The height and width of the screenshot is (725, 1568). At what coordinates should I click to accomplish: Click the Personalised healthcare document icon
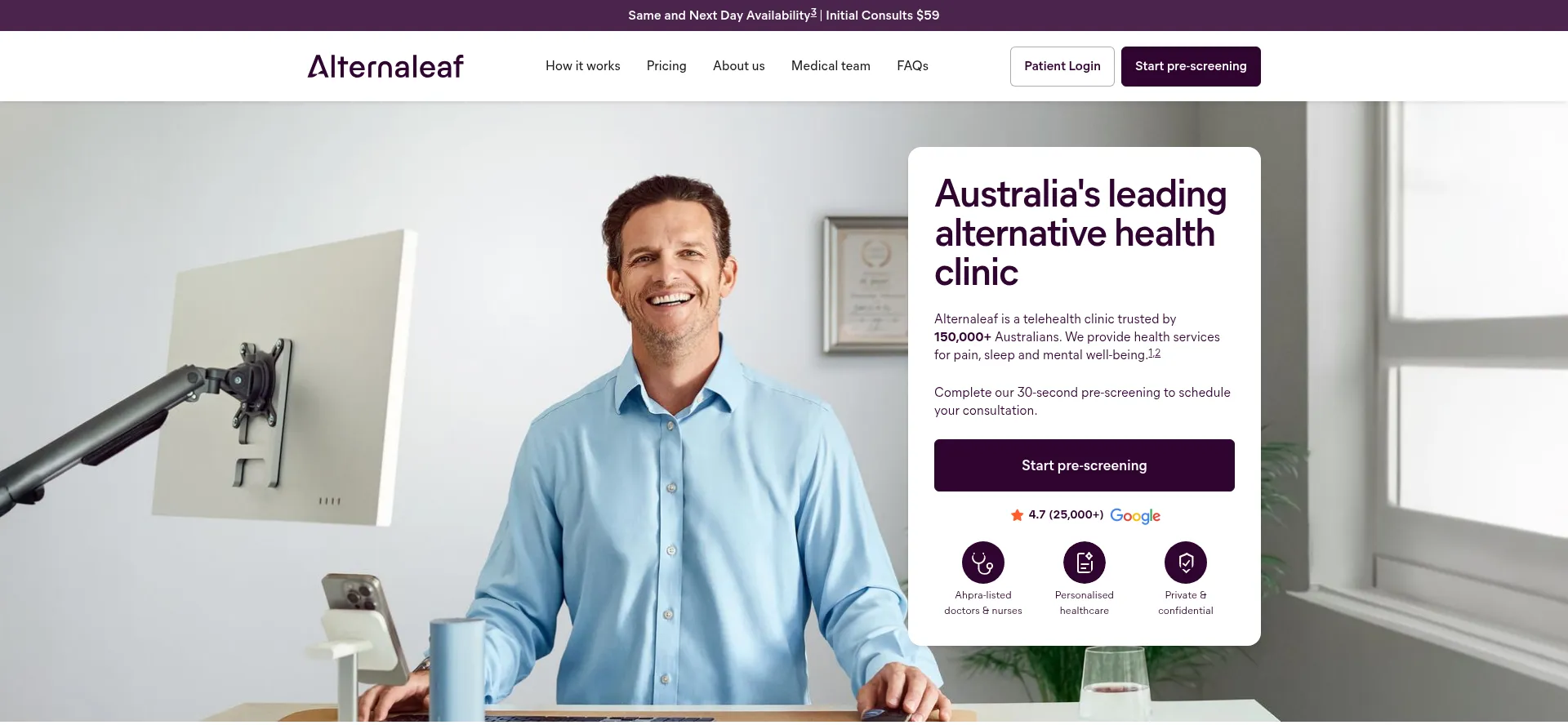pos(1084,563)
